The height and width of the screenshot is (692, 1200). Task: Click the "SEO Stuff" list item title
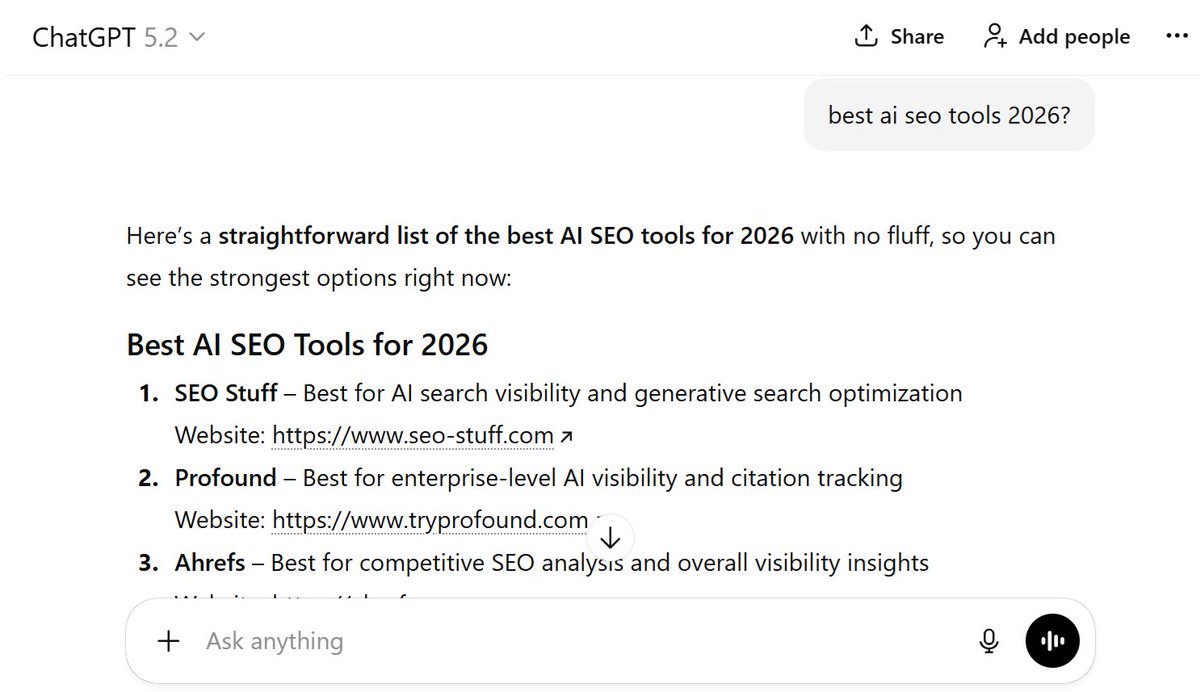(x=226, y=393)
